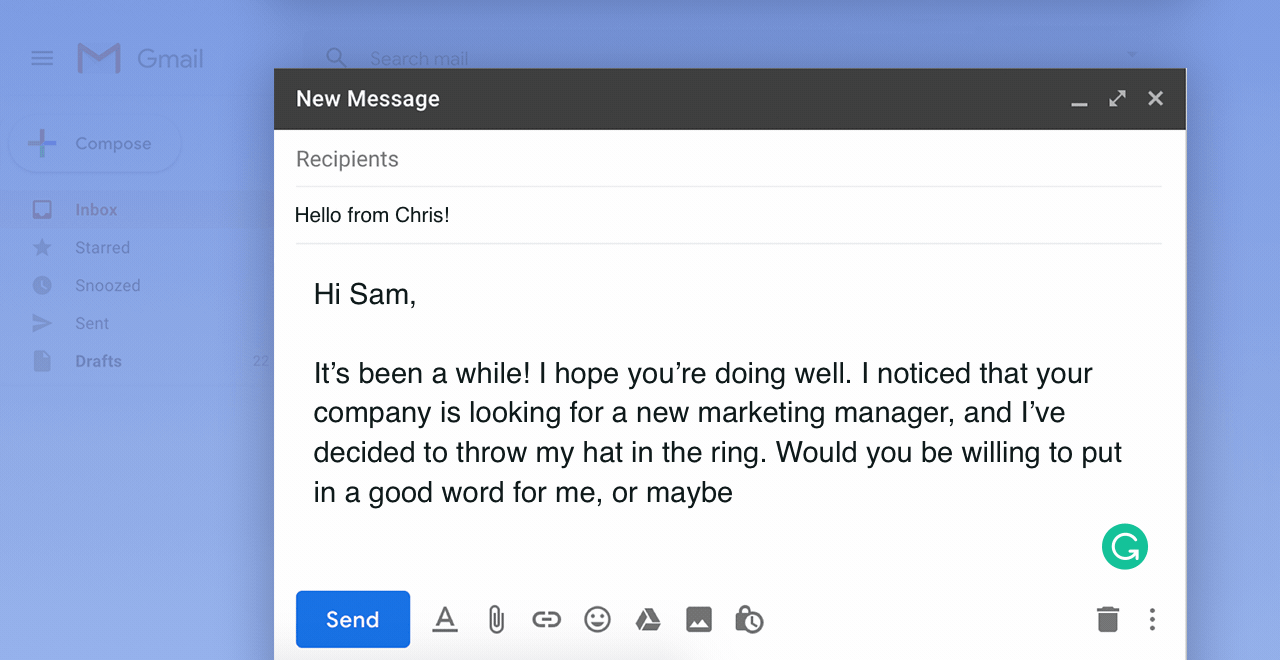Viewport: 1280px width, 660px height.
Task: Open more options three-dot menu
Action: tap(1152, 620)
